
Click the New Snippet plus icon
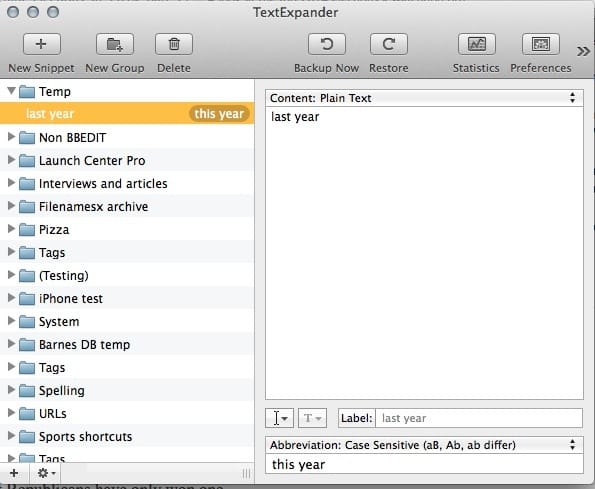click(x=42, y=44)
